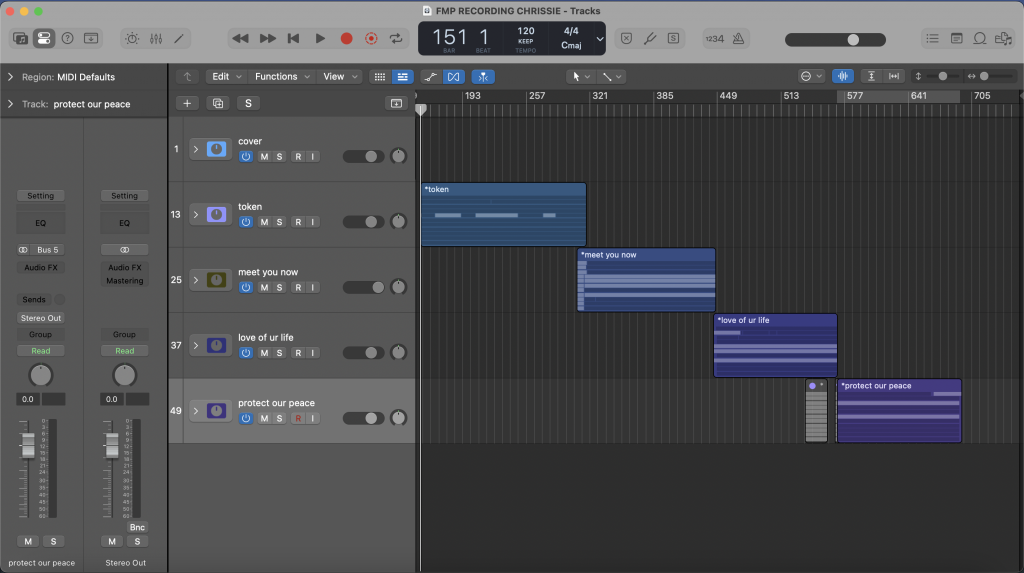Open the tuner icon

[650, 39]
